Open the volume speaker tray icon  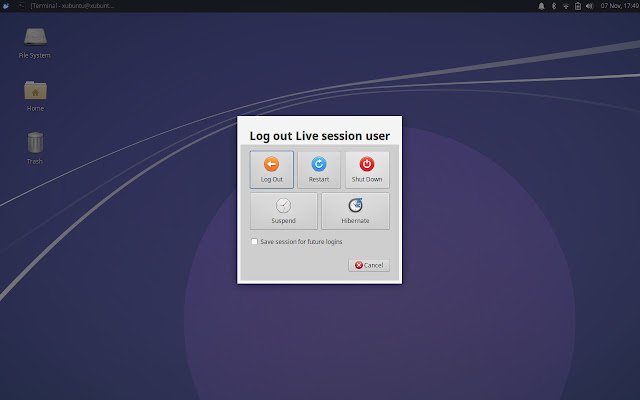click(x=589, y=6)
